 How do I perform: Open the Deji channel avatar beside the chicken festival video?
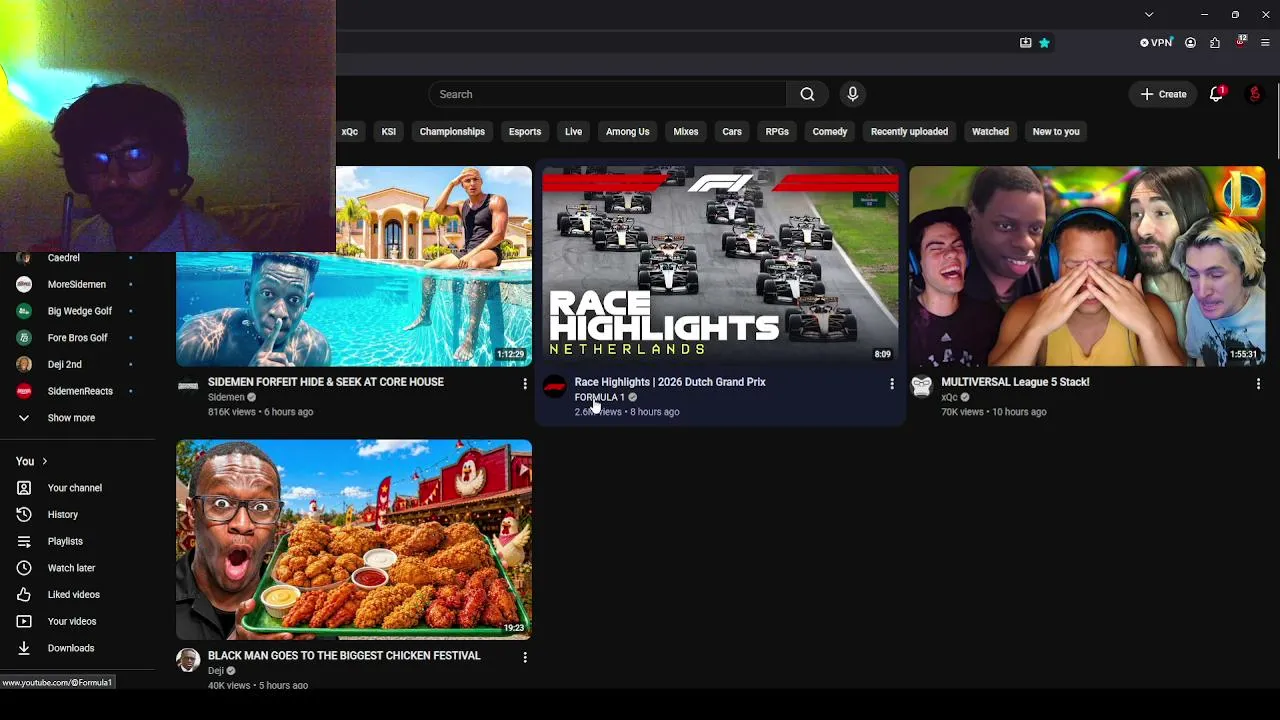pyautogui.click(x=188, y=660)
